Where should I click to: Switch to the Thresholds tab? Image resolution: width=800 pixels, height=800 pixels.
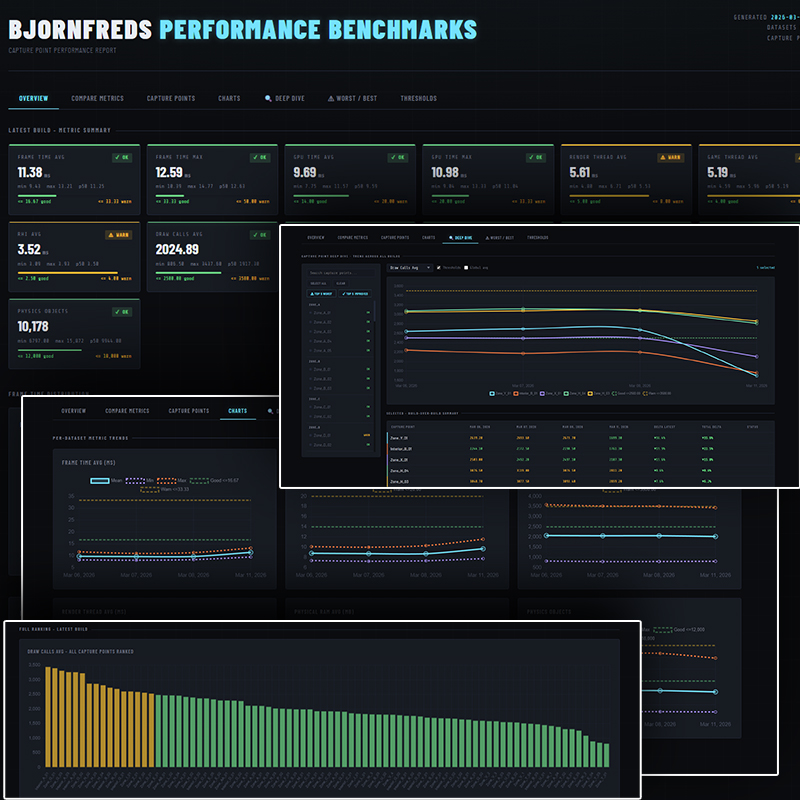point(417,98)
